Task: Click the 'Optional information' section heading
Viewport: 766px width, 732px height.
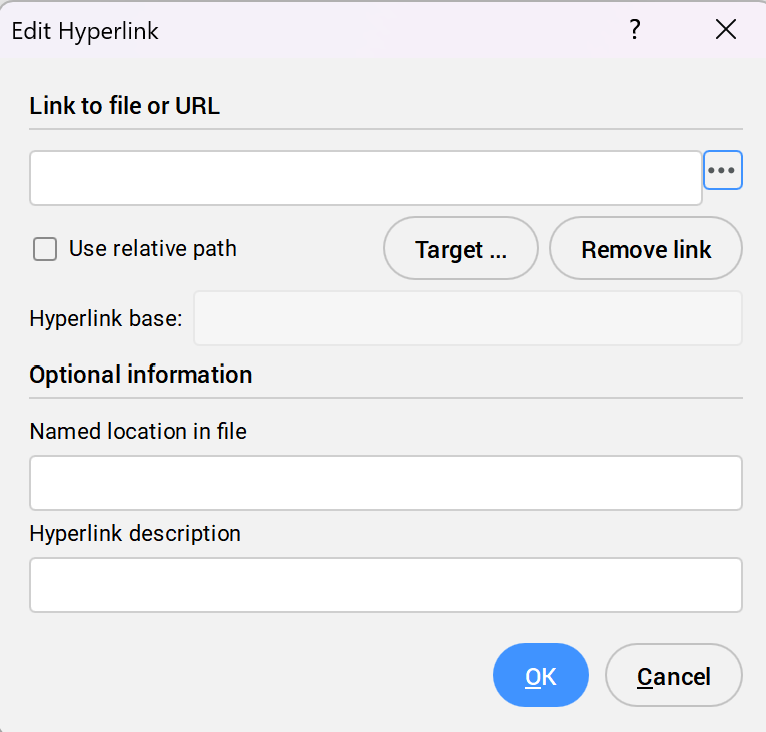Action: 140,375
